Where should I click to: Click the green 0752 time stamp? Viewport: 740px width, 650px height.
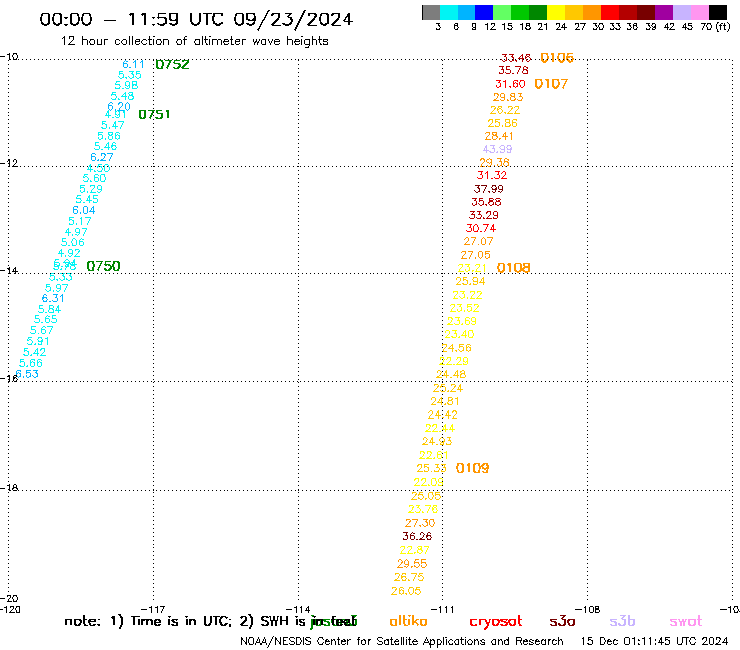[172, 64]
